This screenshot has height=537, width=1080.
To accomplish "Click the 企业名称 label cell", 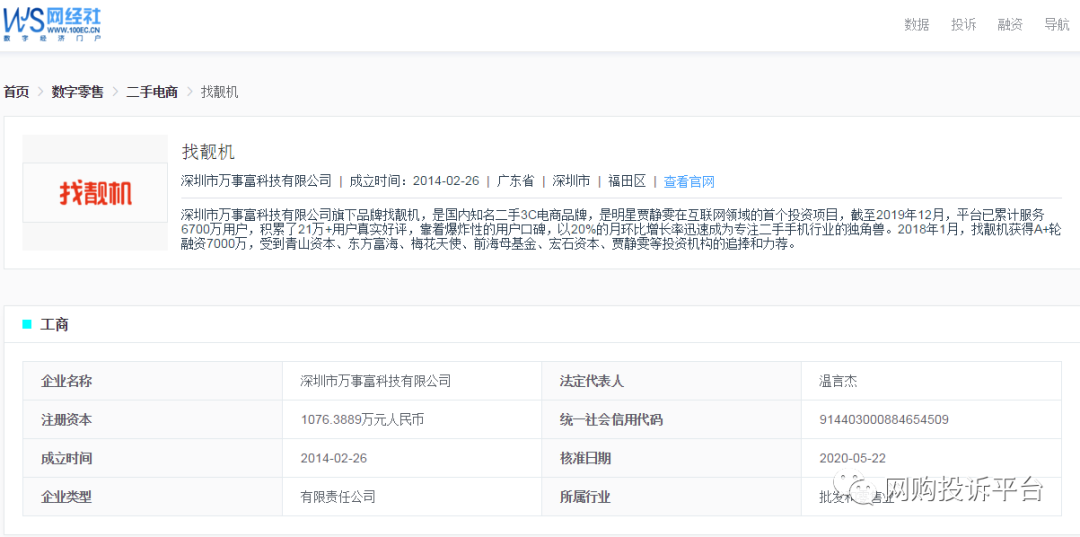I will (x=152, y=381).
